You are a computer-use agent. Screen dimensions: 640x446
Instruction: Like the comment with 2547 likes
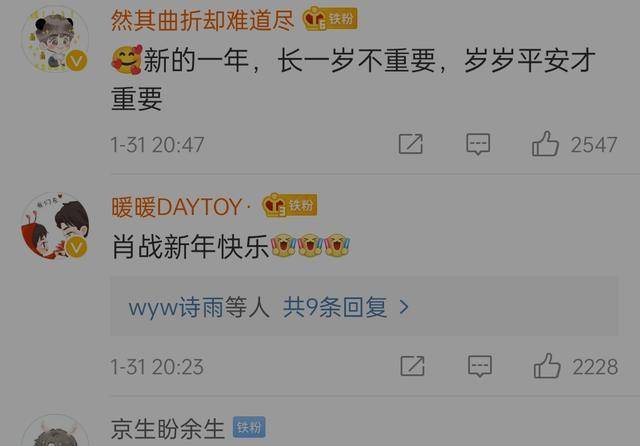(x=545, y=144)
